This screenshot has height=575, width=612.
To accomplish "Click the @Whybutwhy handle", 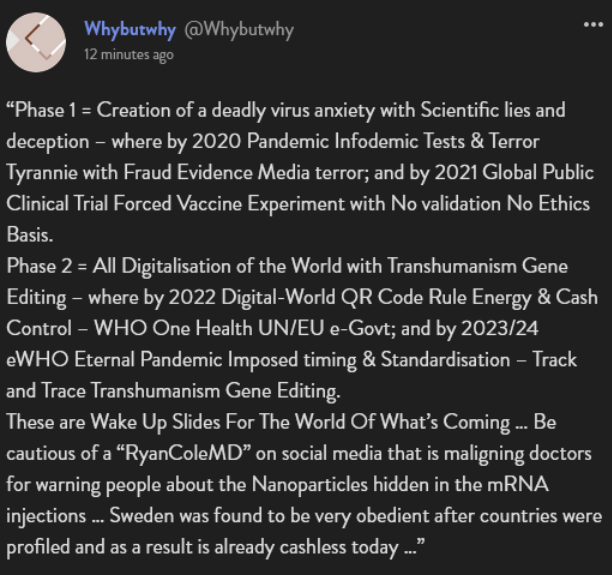I will coord(239,30).
